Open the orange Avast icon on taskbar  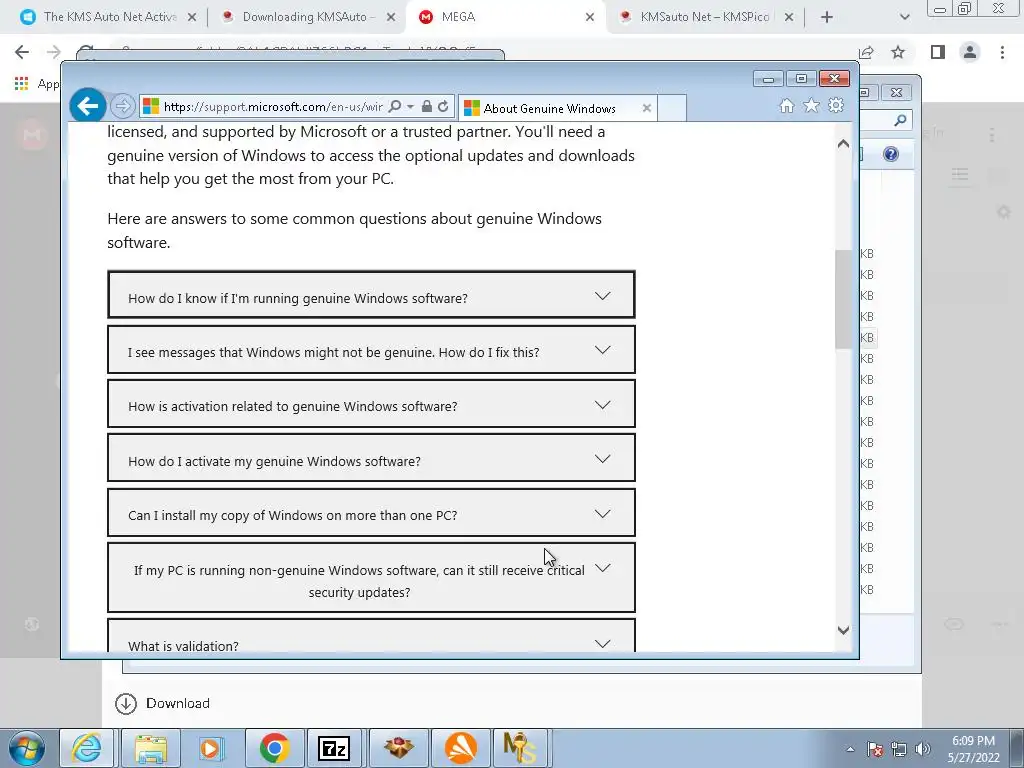pyautogui.click(x=461, y=748)
